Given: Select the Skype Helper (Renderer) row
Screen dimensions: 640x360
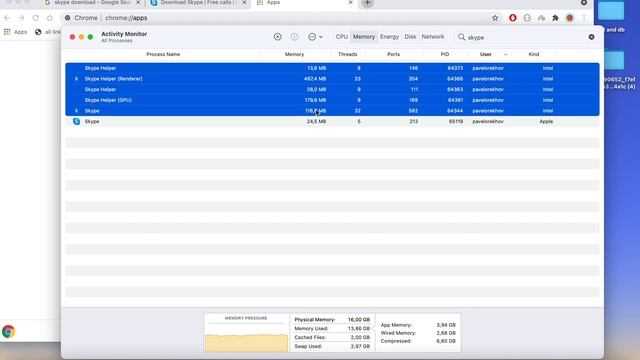Looking at the screenshot, I should pos(332,79).
